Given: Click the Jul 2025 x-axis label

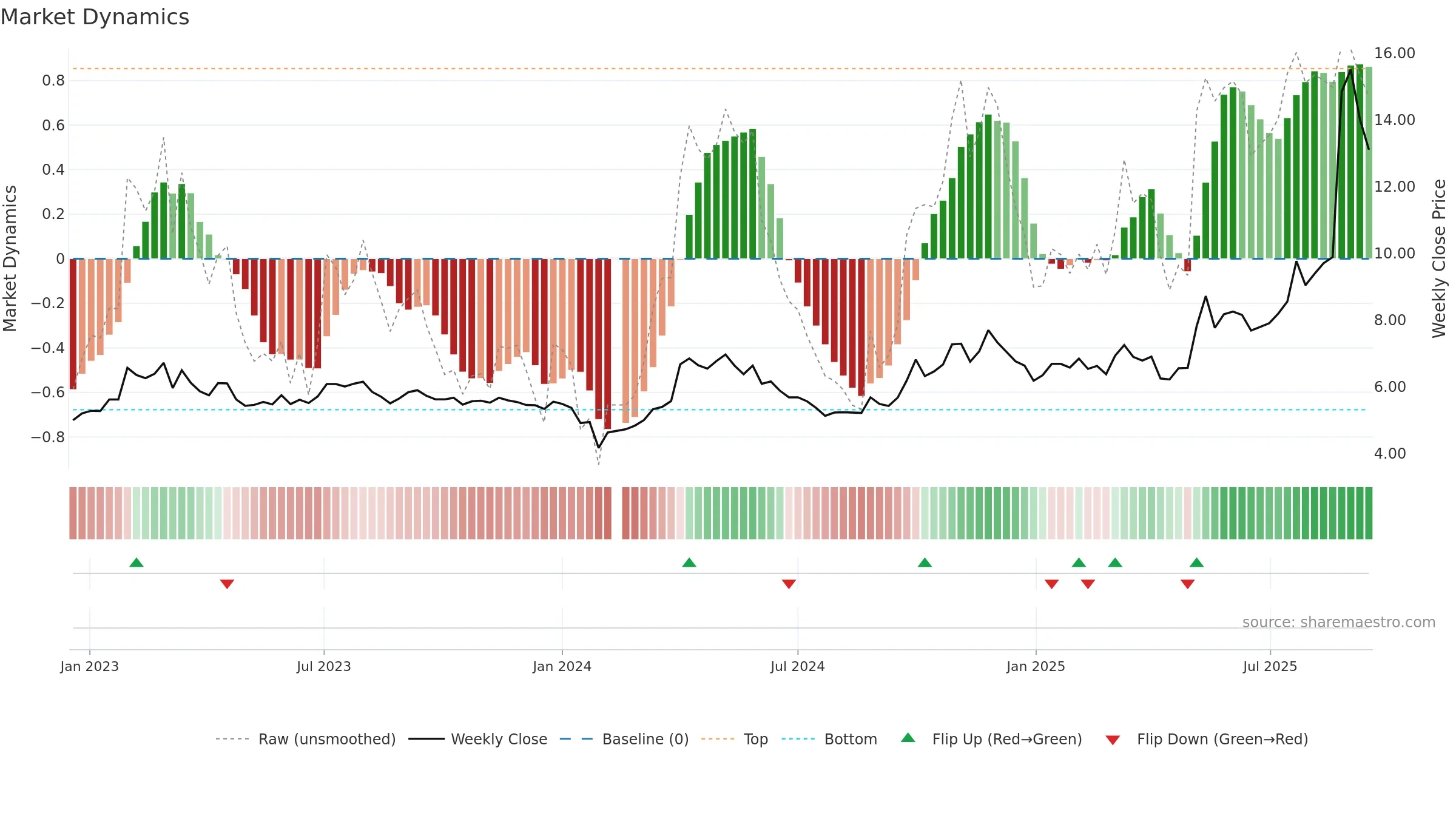Looking at the screenshot, I should tap(1270, 666).
